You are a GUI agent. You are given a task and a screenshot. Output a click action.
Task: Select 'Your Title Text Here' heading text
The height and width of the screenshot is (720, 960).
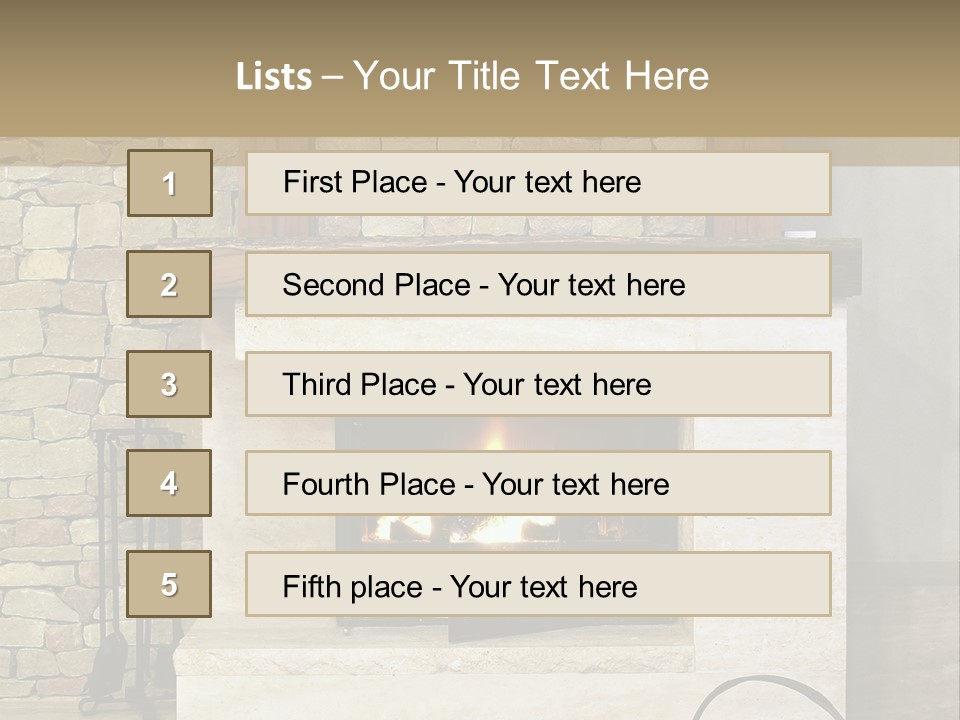pyautogui.click(x=531, y=76)
